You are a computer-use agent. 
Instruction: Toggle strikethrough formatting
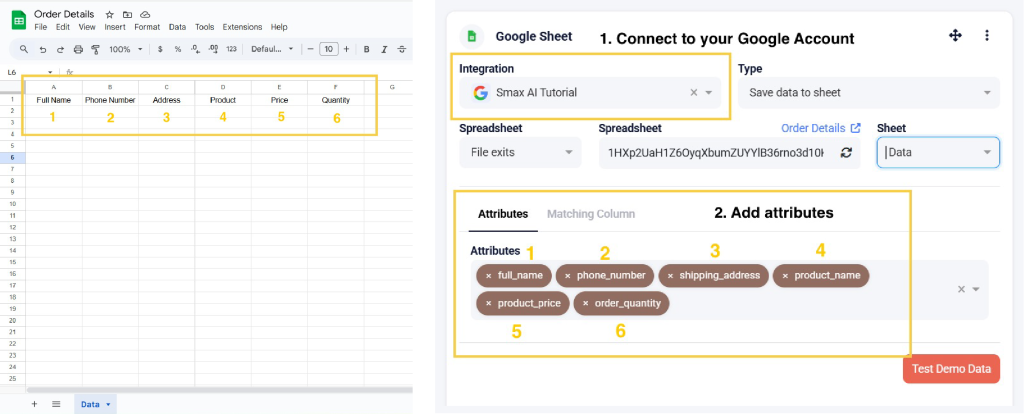coord(402,49)
